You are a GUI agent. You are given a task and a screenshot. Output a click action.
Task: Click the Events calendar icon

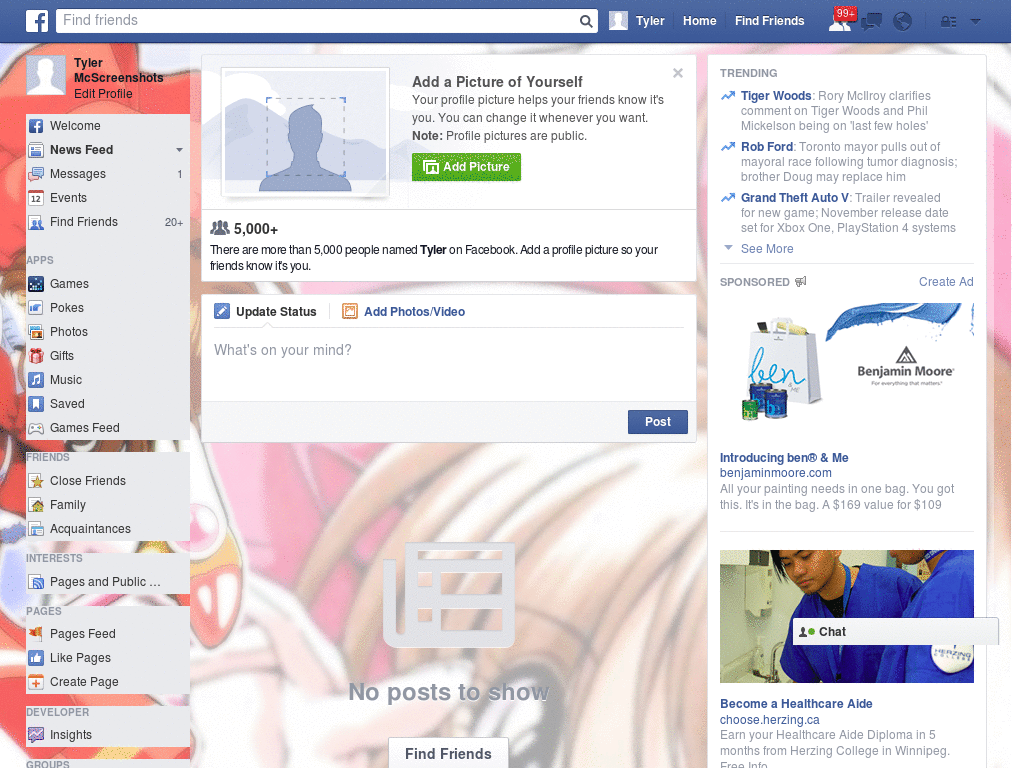[36, 198]
